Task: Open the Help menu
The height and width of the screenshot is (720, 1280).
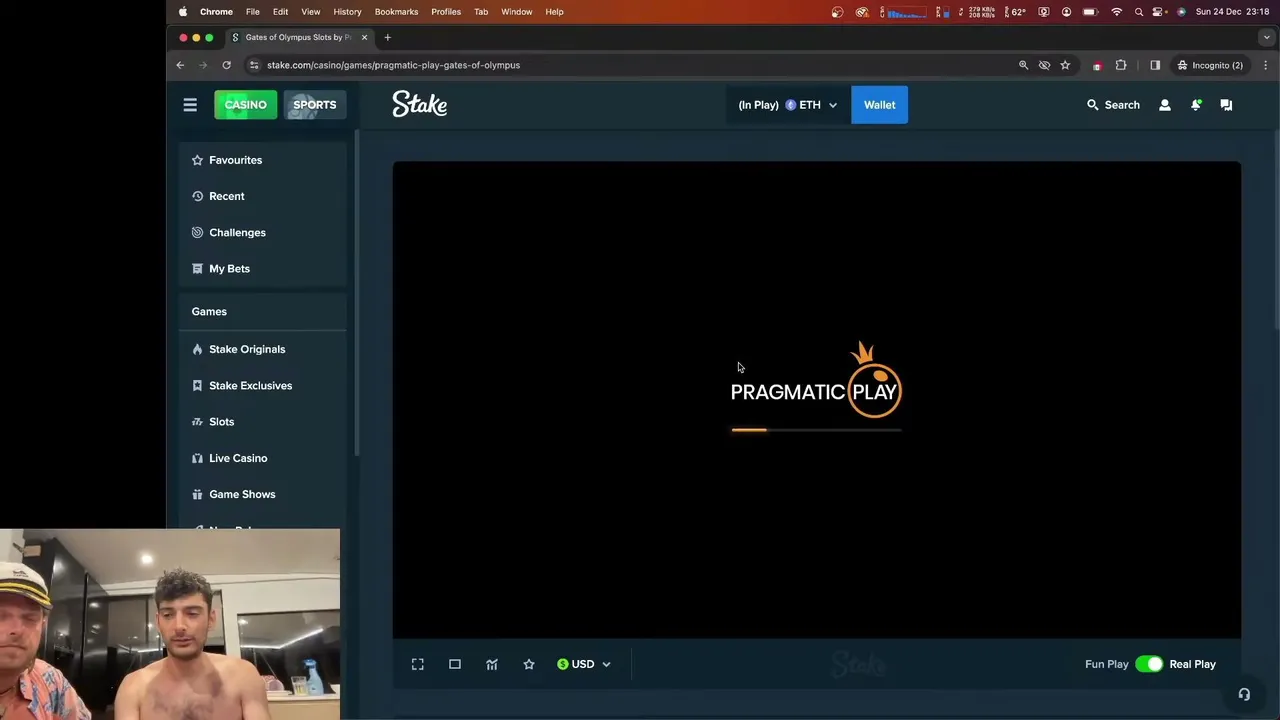Action: tap(554, 12)
